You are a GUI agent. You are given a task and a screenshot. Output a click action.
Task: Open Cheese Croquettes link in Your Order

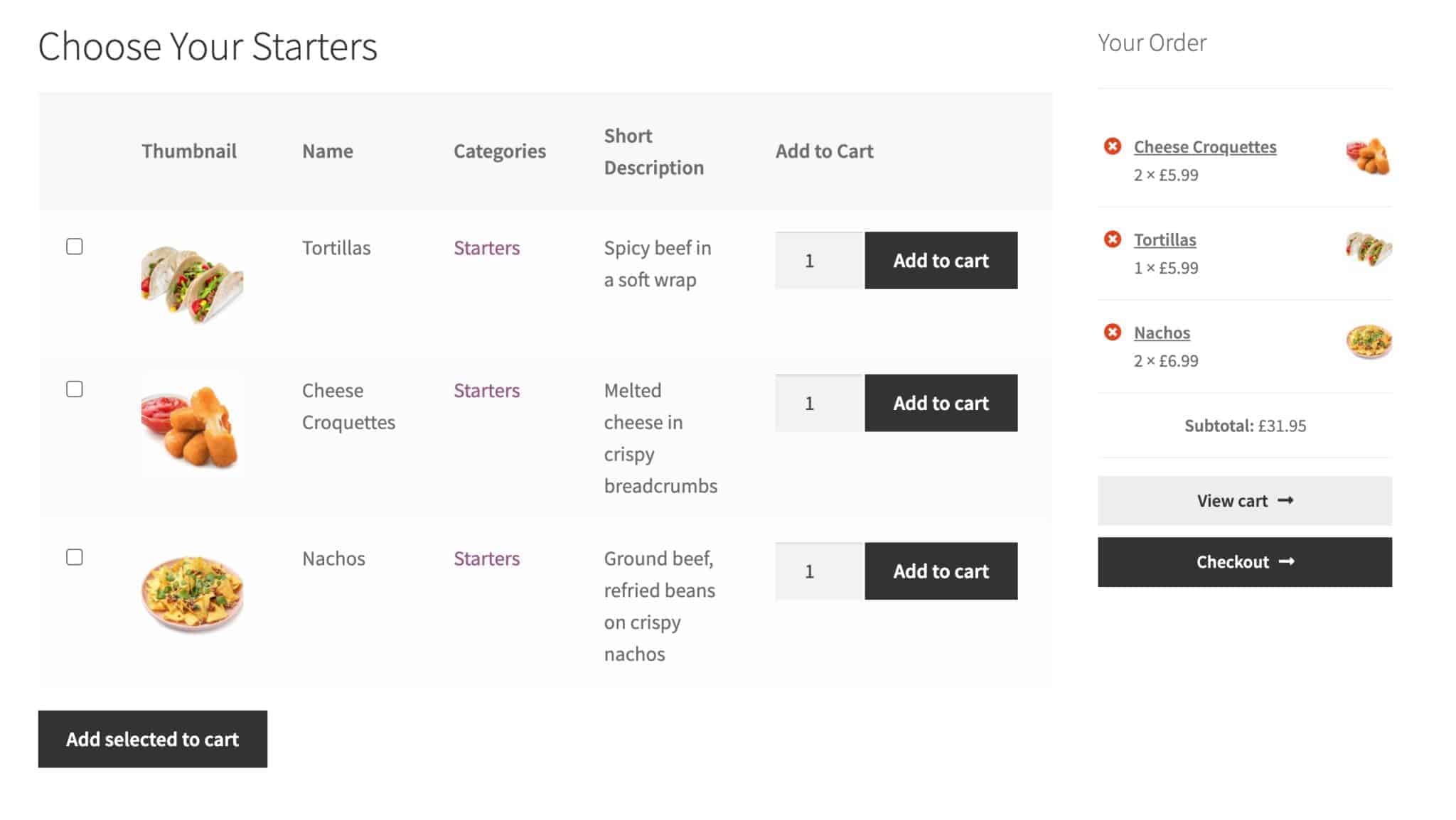(x=1204, y=146)
